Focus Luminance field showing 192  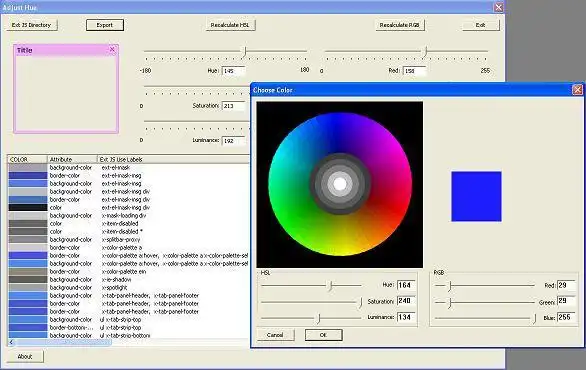click(233, 141)
